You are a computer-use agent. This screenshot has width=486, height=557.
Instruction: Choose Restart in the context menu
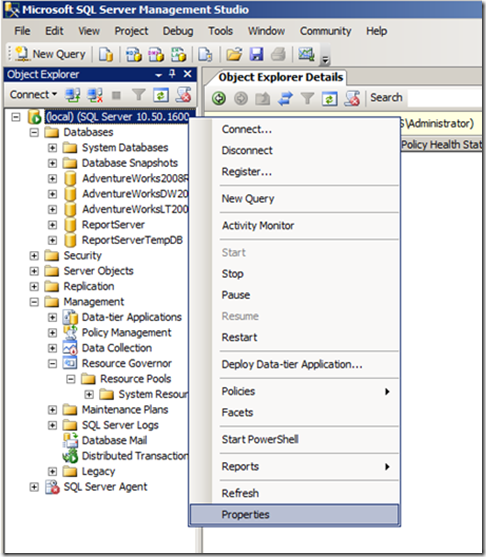click(294, 337)
